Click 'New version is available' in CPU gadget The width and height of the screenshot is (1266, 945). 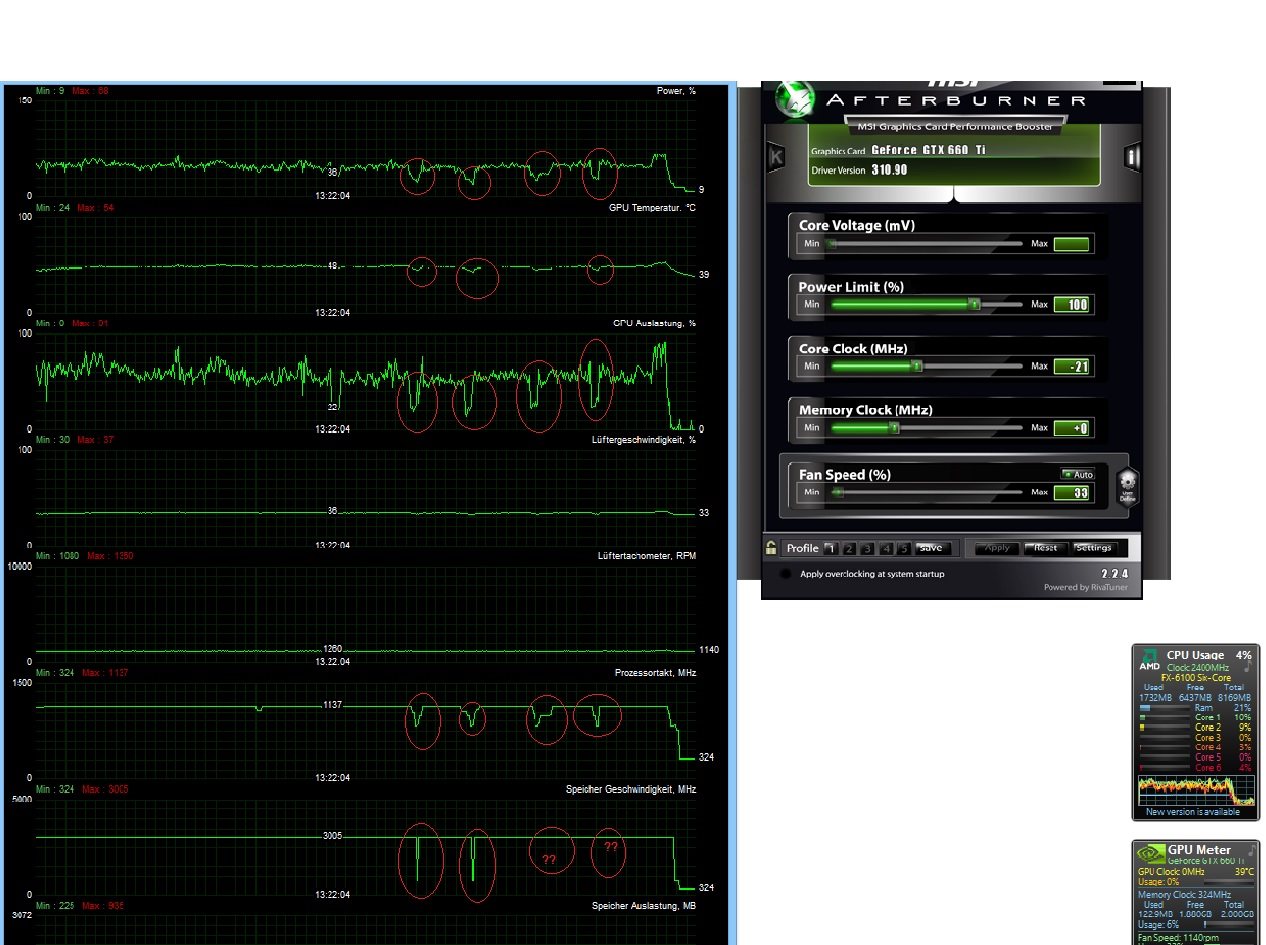point(1192,812)
